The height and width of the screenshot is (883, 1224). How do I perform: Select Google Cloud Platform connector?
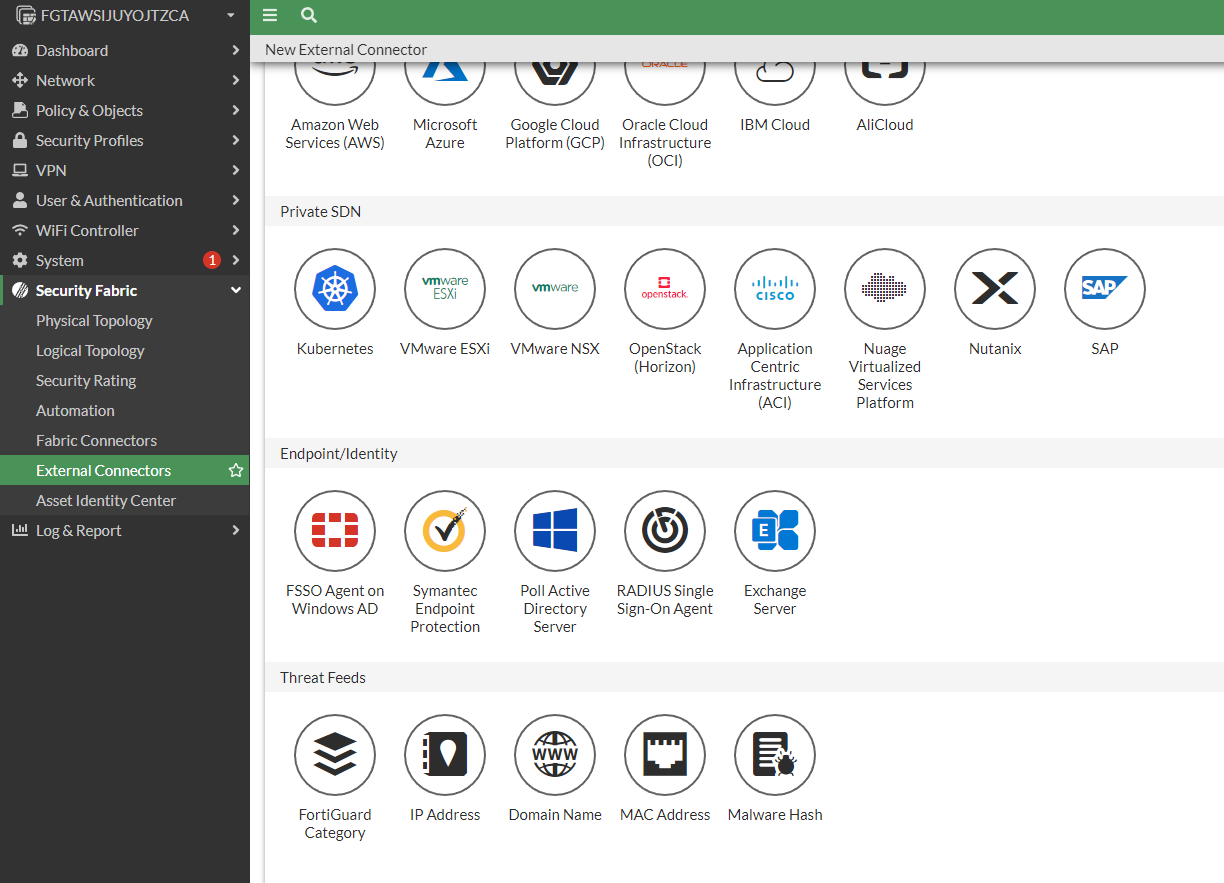tap(555, 84)
